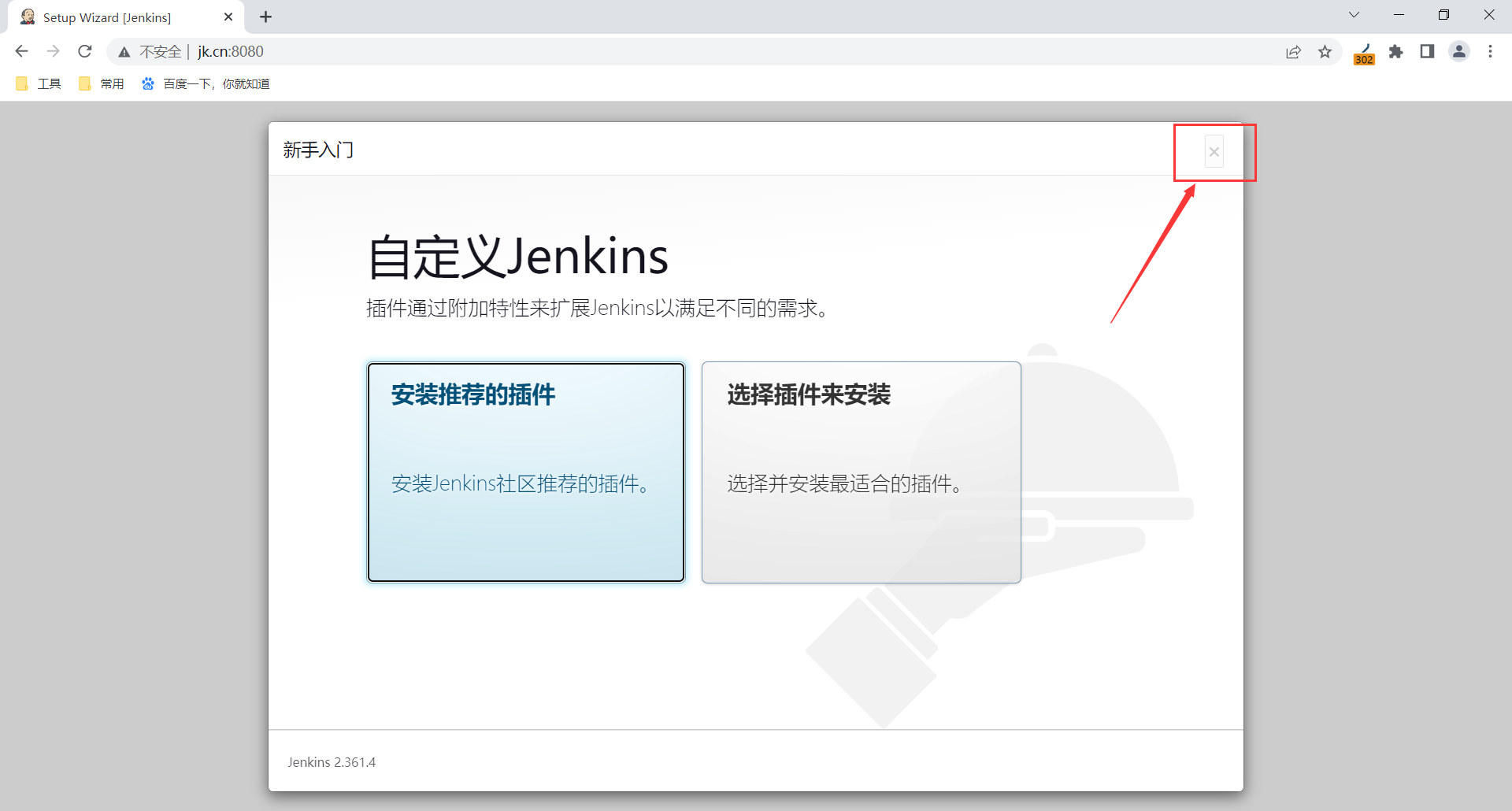The image size is (1512, 811).
Task: Reload the Jenkins page
Action: click(x=85, y=51)
